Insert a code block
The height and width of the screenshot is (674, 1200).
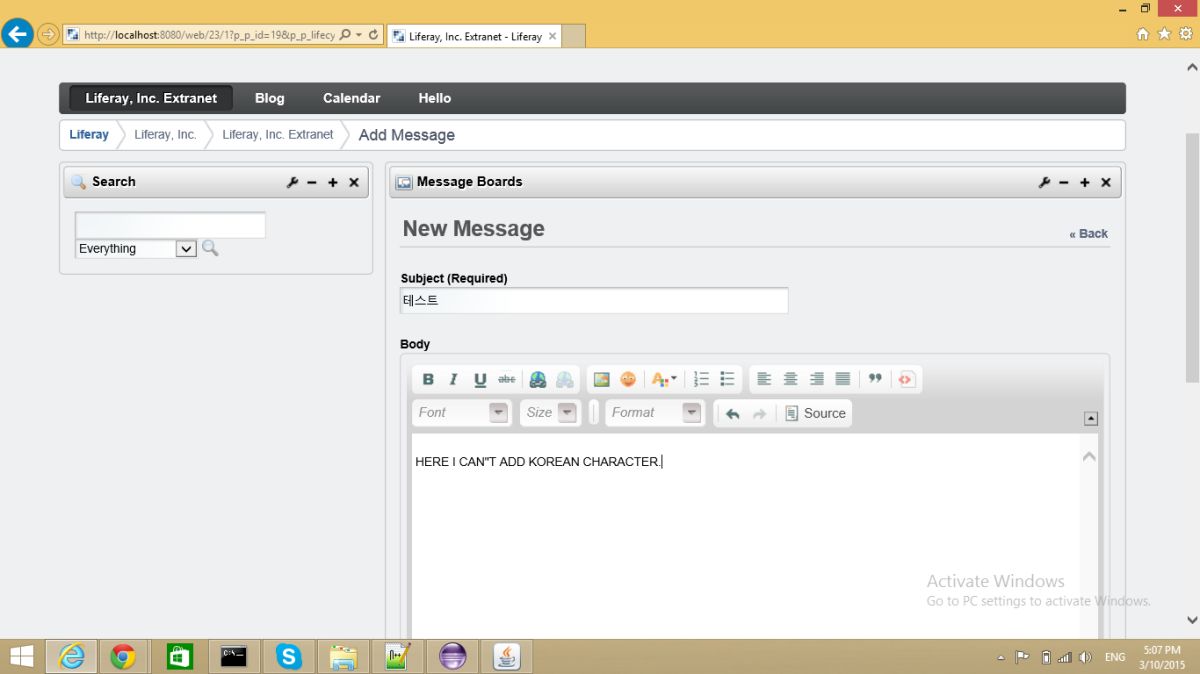906,379
